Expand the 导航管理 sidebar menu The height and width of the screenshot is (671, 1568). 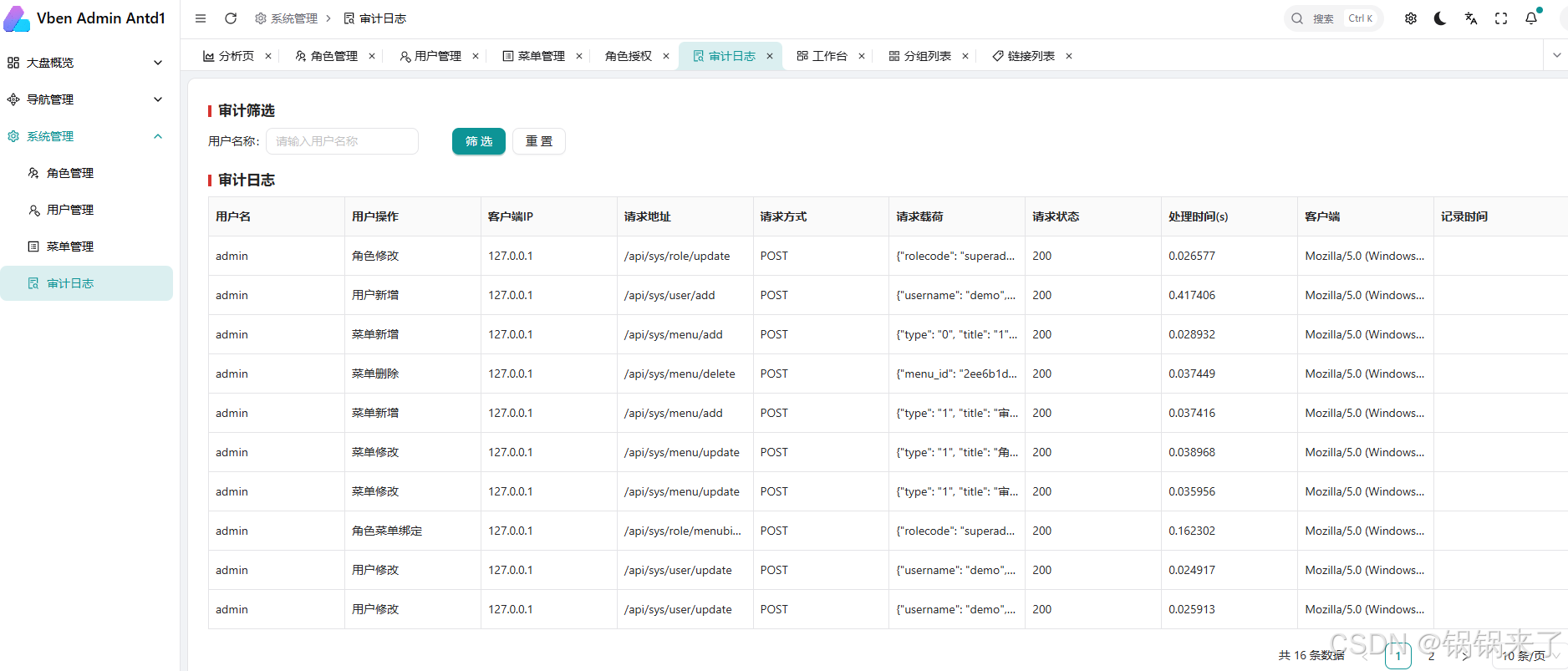click(x=87, y=99)
